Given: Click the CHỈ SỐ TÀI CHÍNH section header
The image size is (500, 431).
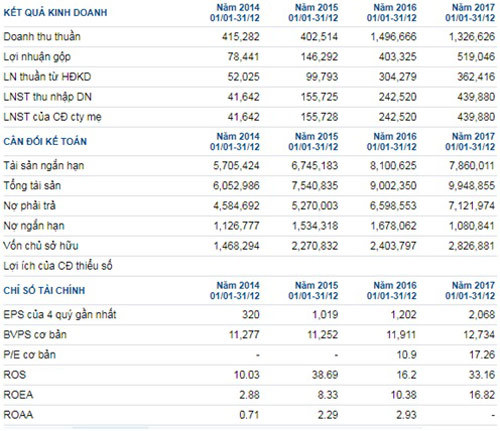Looking at the screenshot, I should [44, 290].
